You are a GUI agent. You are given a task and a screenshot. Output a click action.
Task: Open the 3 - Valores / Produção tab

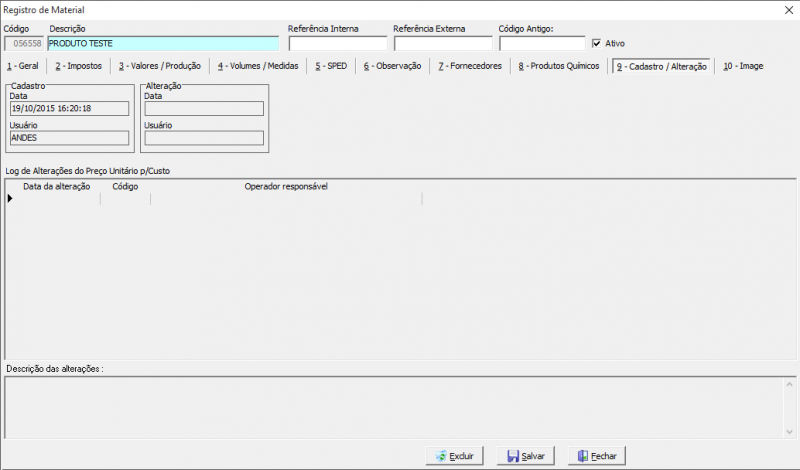tap(160, 66)
